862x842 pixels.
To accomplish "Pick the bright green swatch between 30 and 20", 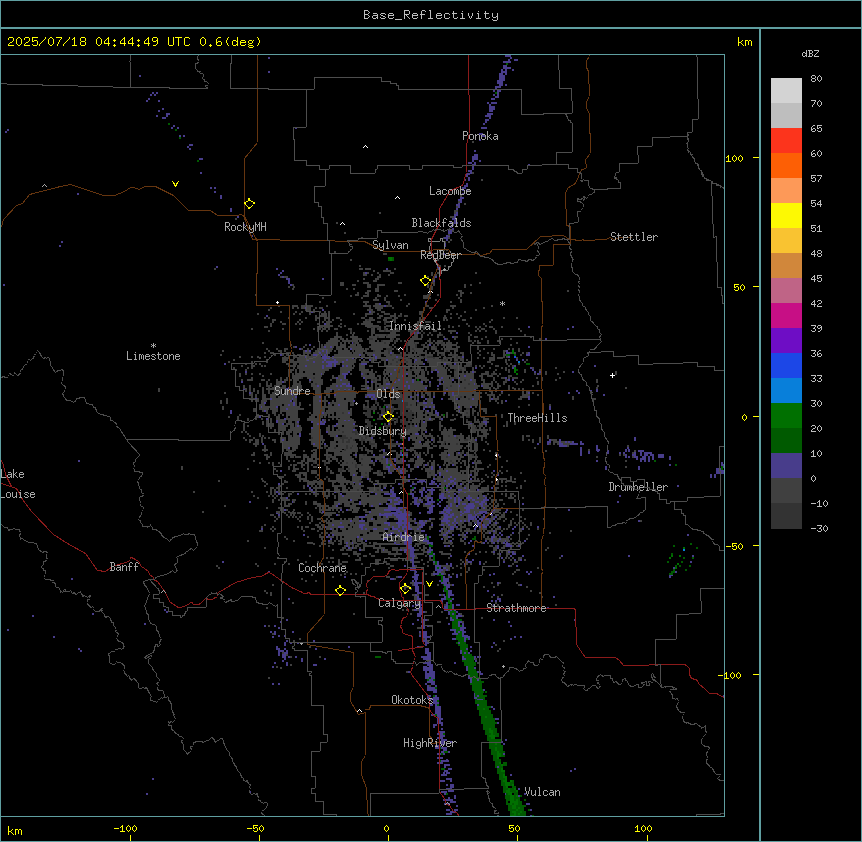I will (x=786, y=416).
